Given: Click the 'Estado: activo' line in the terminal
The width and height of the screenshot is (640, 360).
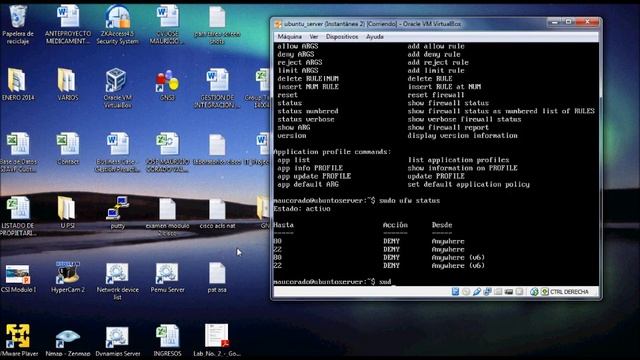Looking at the screenshot, I should pyautogui.click(x=302, y=209).
